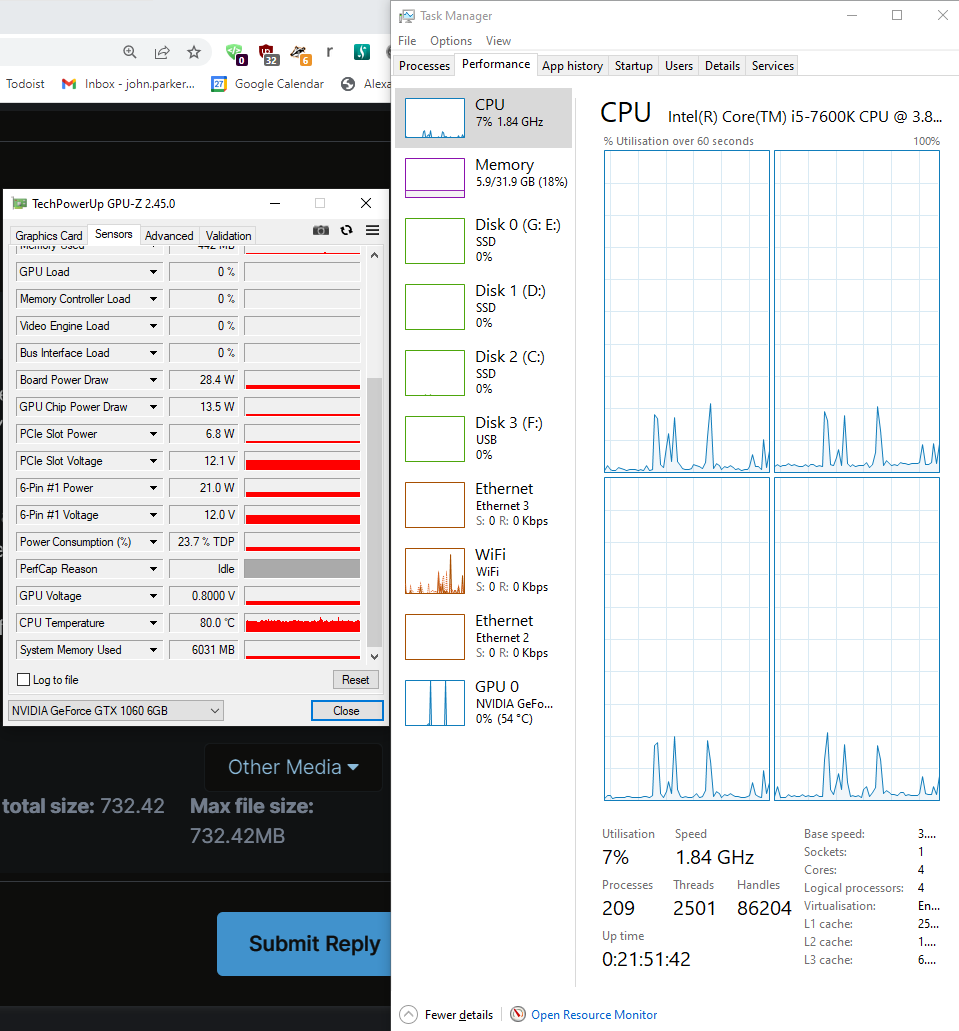Screen dimensions: 959x1031
Task: Open GPU-Z hamburger menu icon
Action: [372, 230]
